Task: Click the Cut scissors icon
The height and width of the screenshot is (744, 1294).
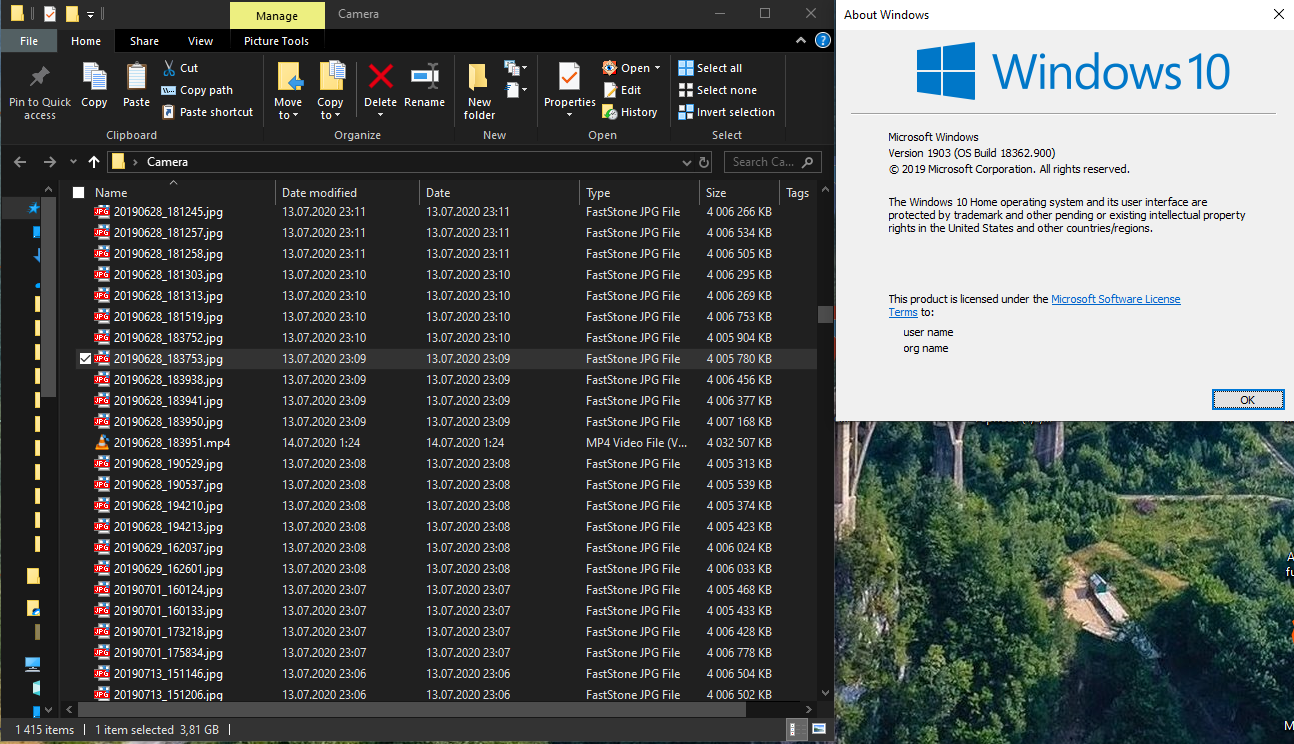Action: 169,68
